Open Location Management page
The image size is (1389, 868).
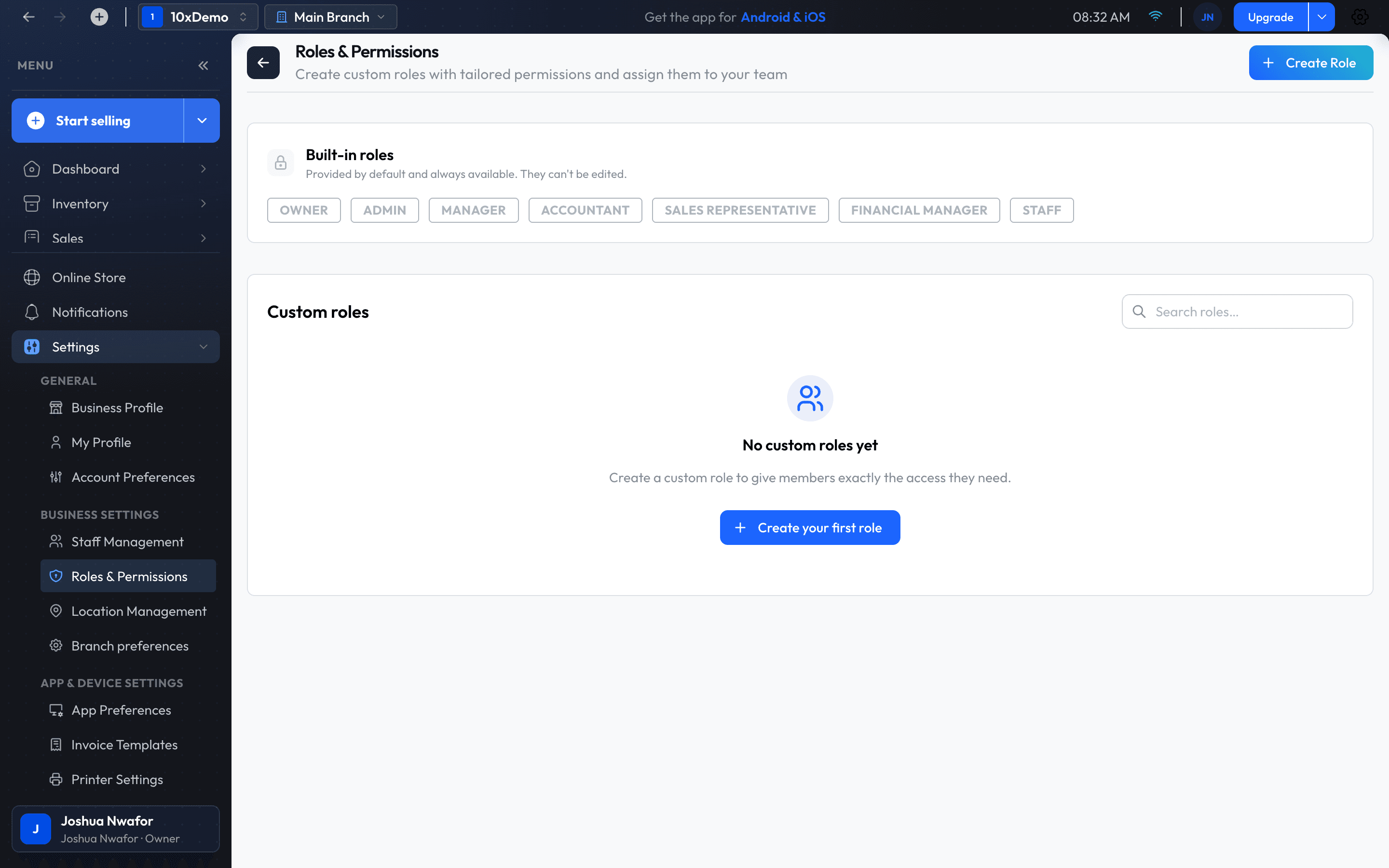128,611
